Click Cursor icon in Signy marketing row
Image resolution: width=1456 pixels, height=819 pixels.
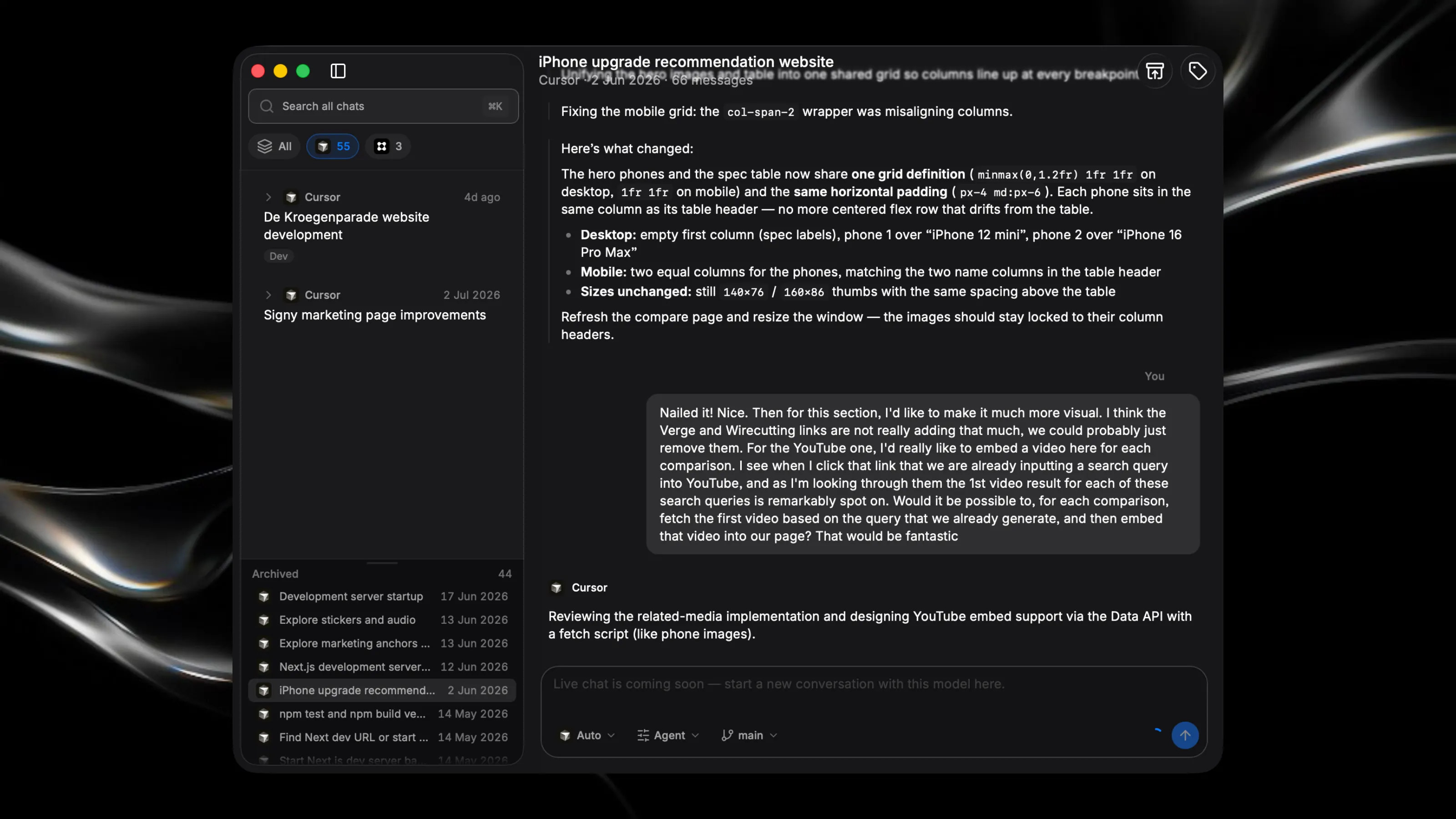(291, 295)
